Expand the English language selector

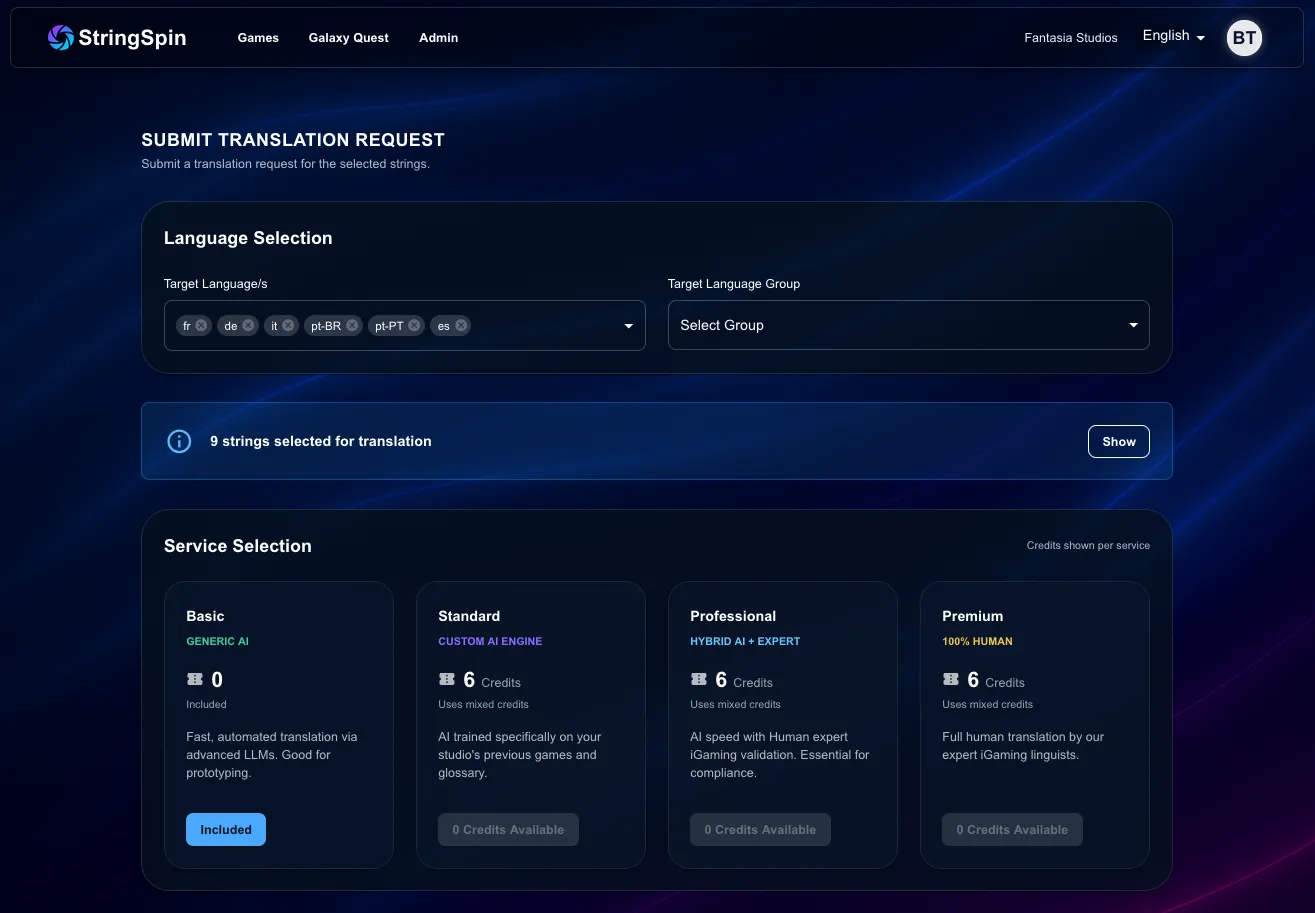click(x=1172, y=36)
